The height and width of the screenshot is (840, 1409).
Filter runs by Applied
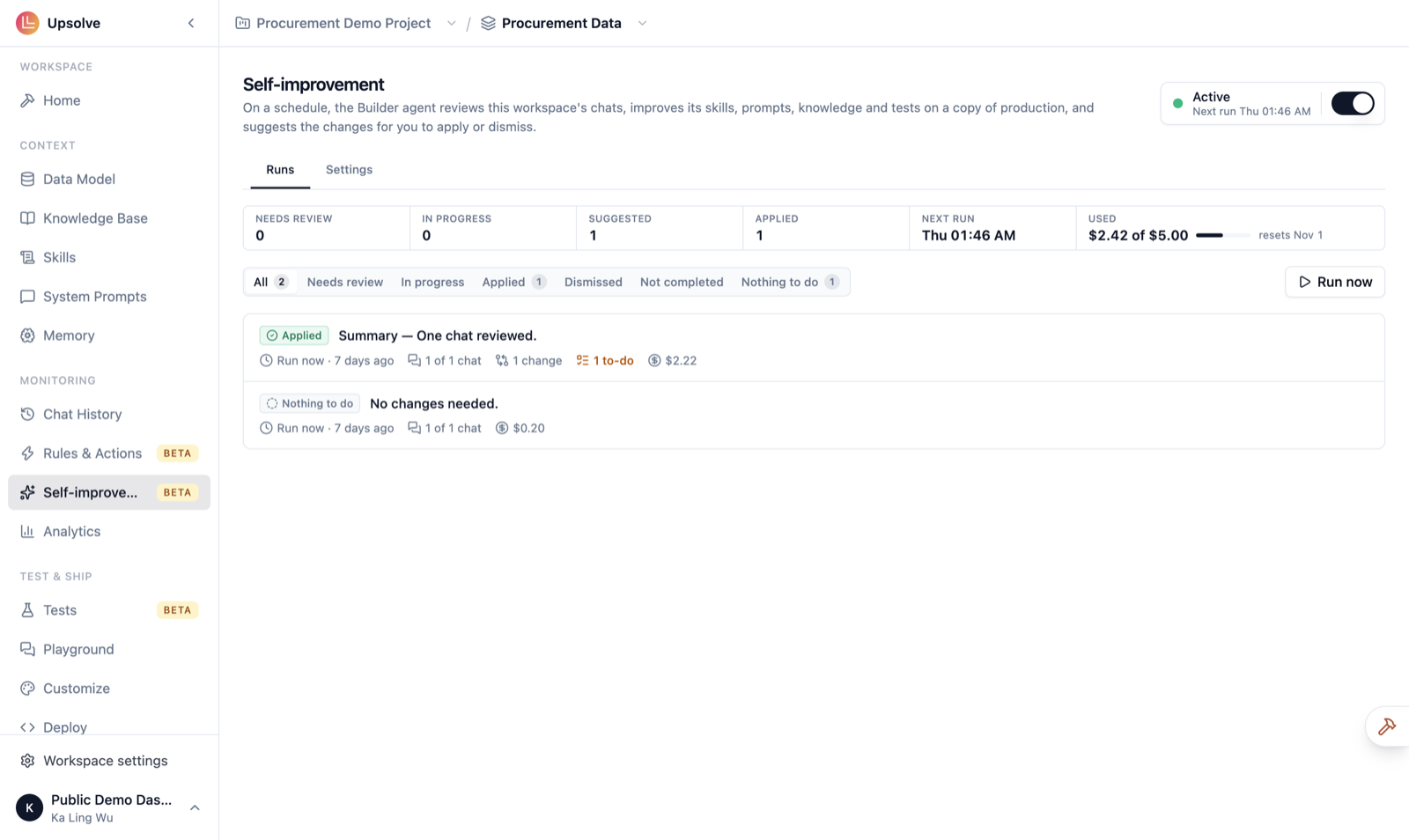click(514, 282)
